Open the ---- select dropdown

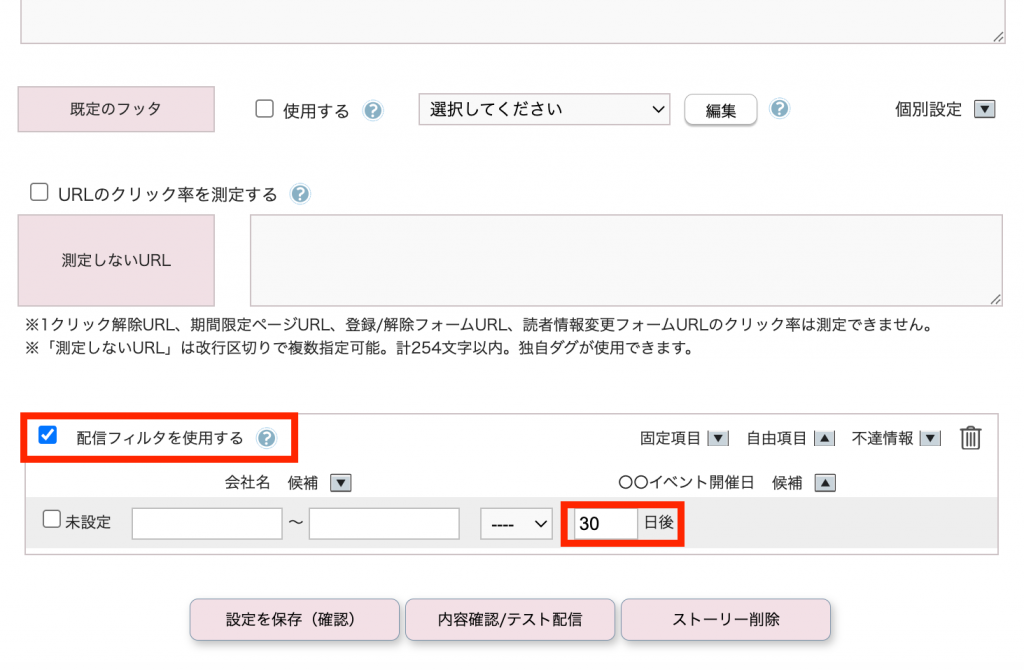(516, 524)
